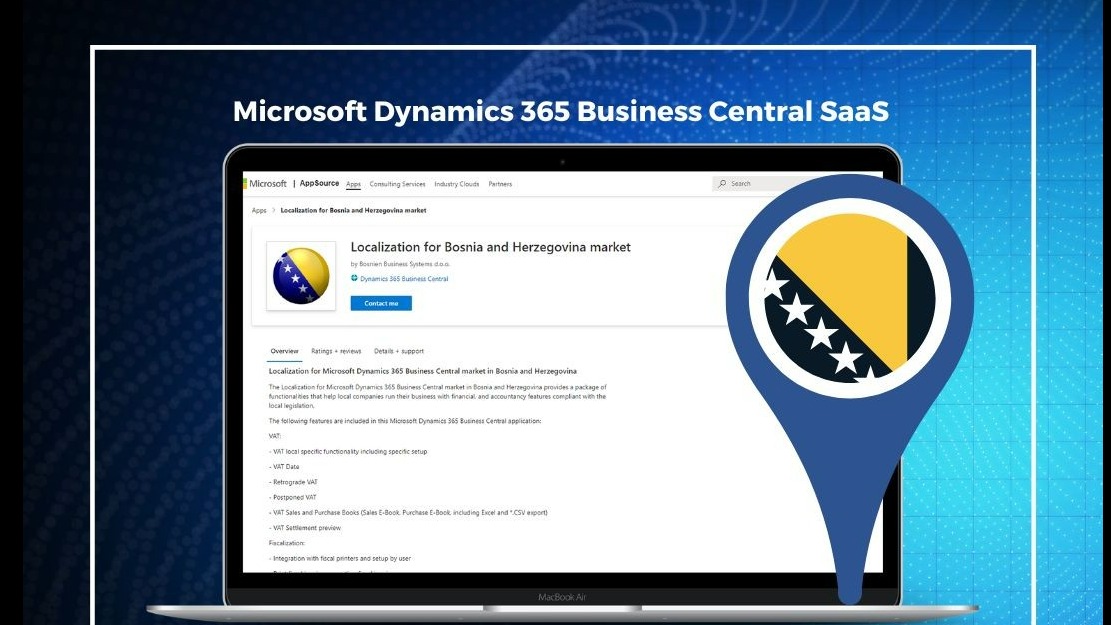Click the line 'The following features are included'
This screenshot has width=1111, height=625.
click(x=405, y=421)
